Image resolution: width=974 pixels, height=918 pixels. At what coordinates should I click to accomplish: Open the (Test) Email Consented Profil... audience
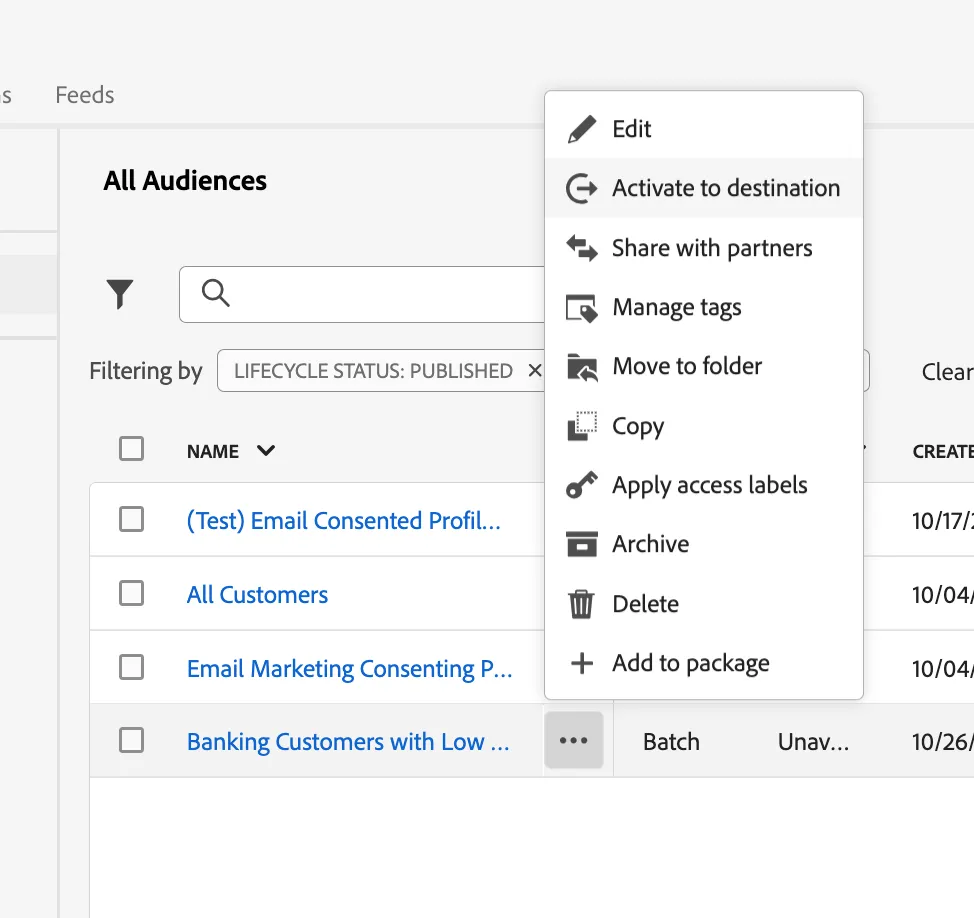tap(344, 520)
